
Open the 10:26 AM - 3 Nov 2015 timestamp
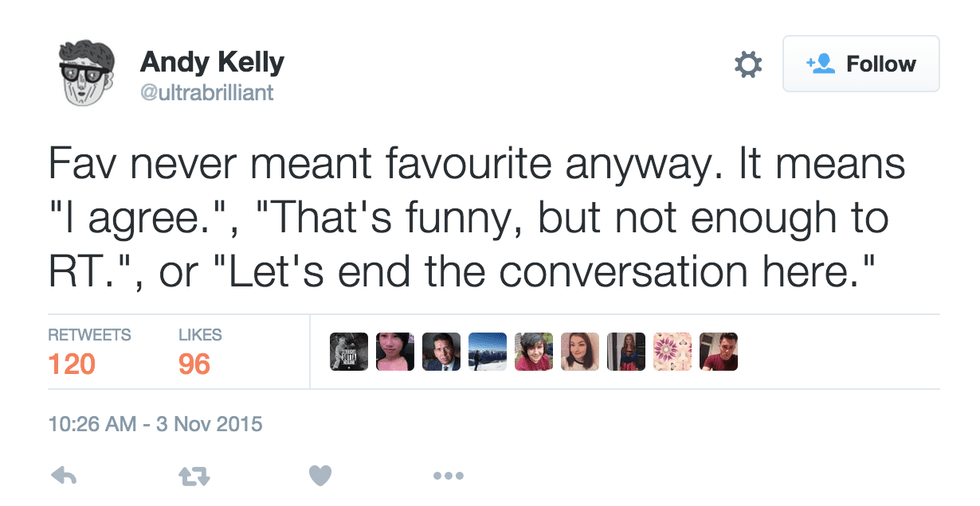[155, 424]
